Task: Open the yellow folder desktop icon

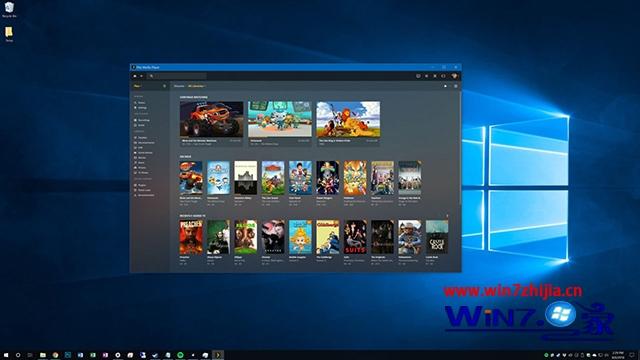Action: click(x=9, y=34)
